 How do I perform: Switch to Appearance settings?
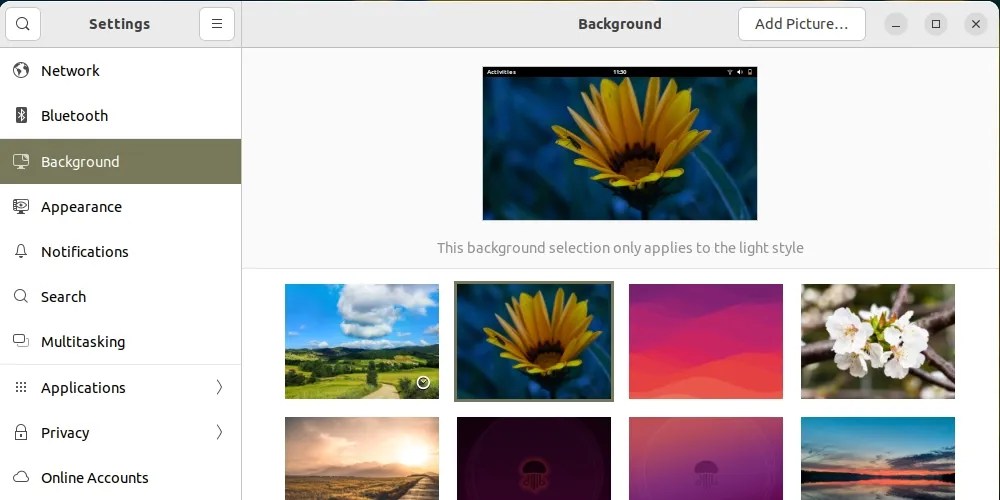121,207
